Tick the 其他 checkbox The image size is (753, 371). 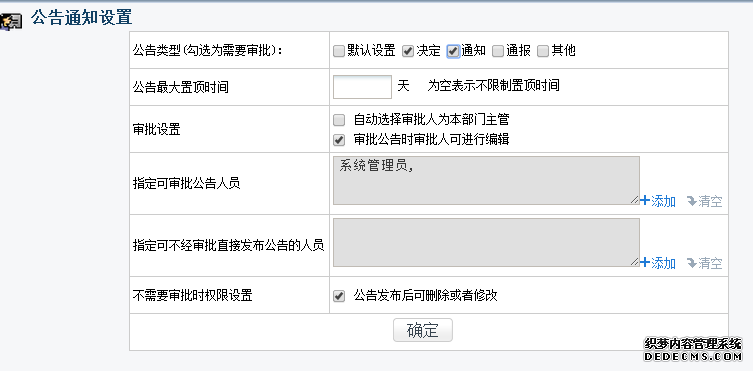[x=543, y=51]
